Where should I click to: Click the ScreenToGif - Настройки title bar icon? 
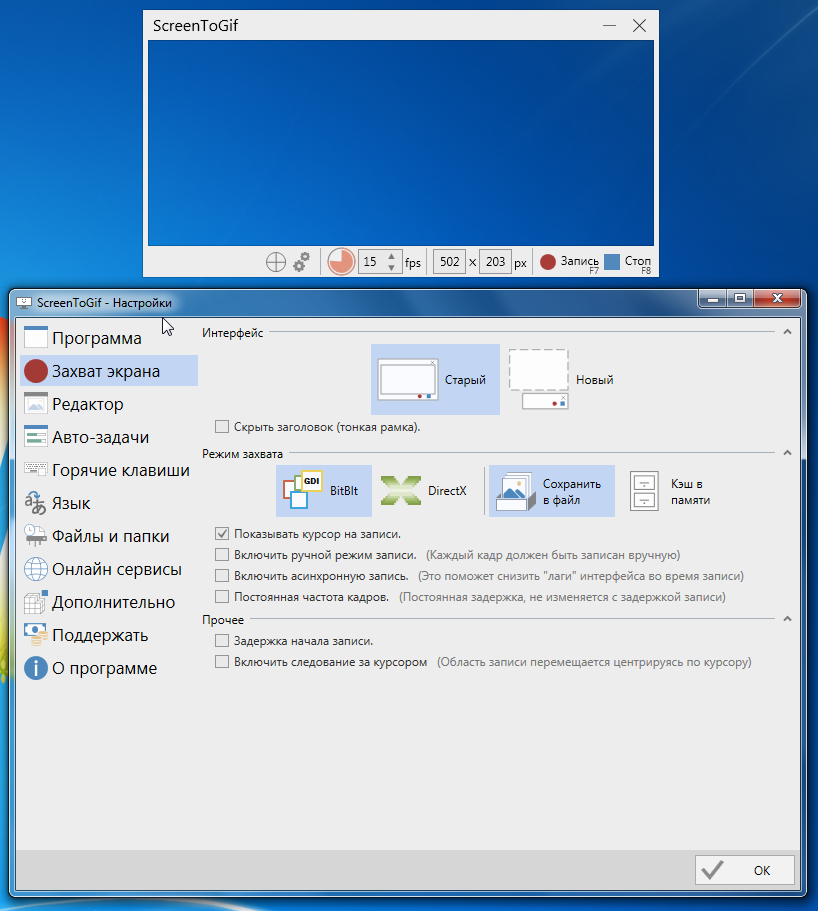click(24, 303)
